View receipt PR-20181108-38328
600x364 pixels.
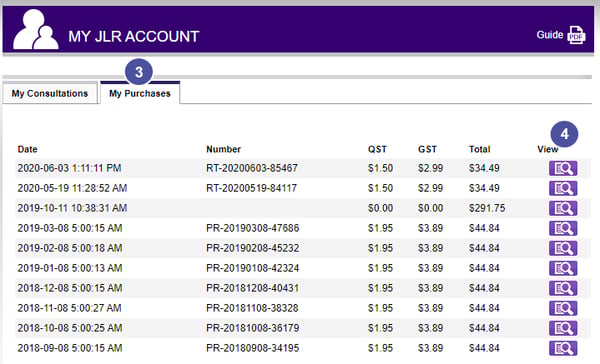[x=563, y=308]
